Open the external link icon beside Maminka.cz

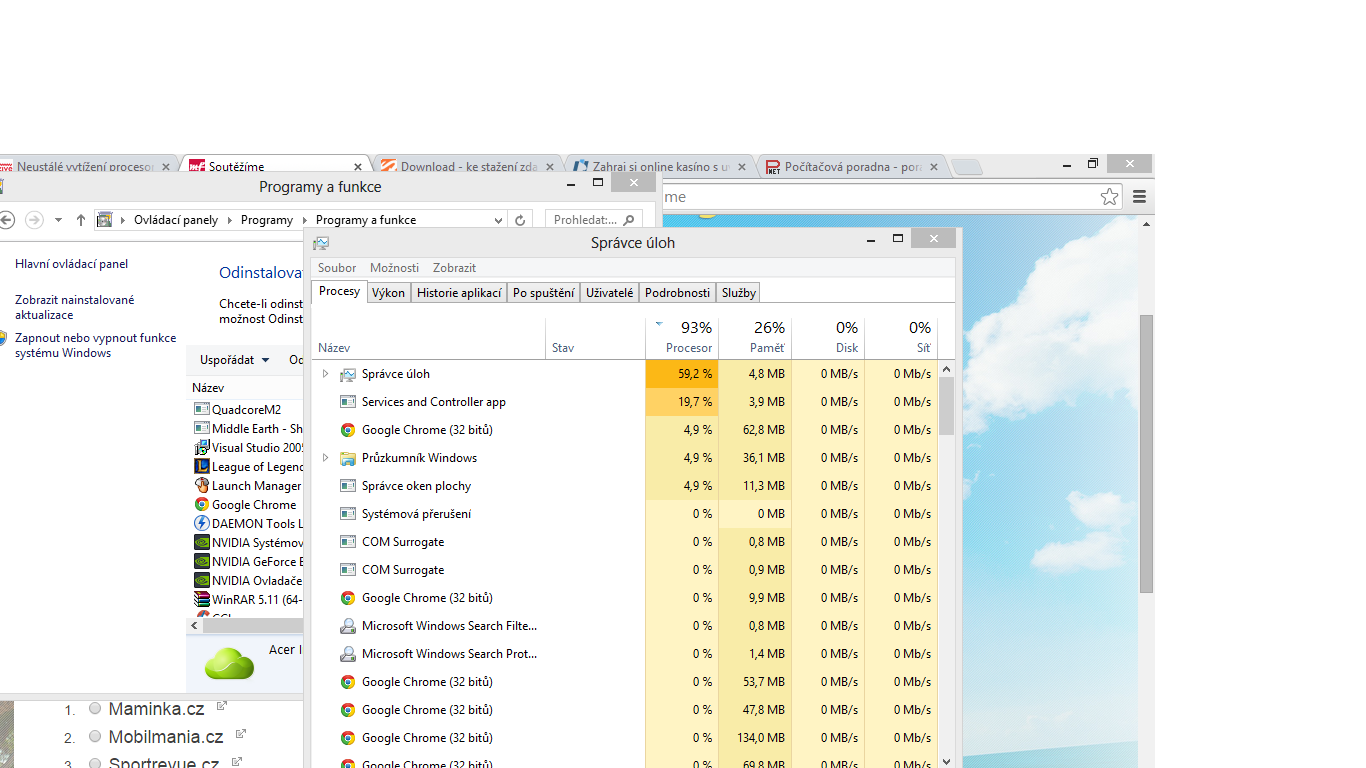click(222, 706)
